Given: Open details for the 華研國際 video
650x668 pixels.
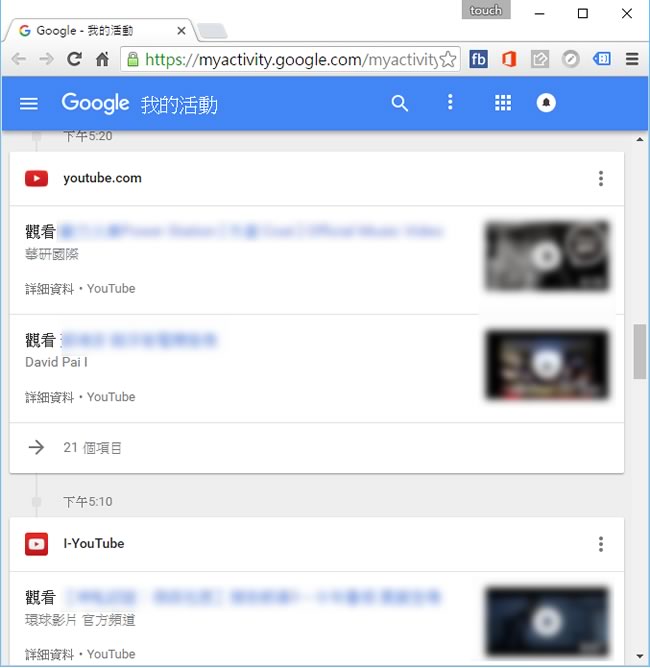Looking at the screenshot, I should pyautogui.click(x=49, y=289).
